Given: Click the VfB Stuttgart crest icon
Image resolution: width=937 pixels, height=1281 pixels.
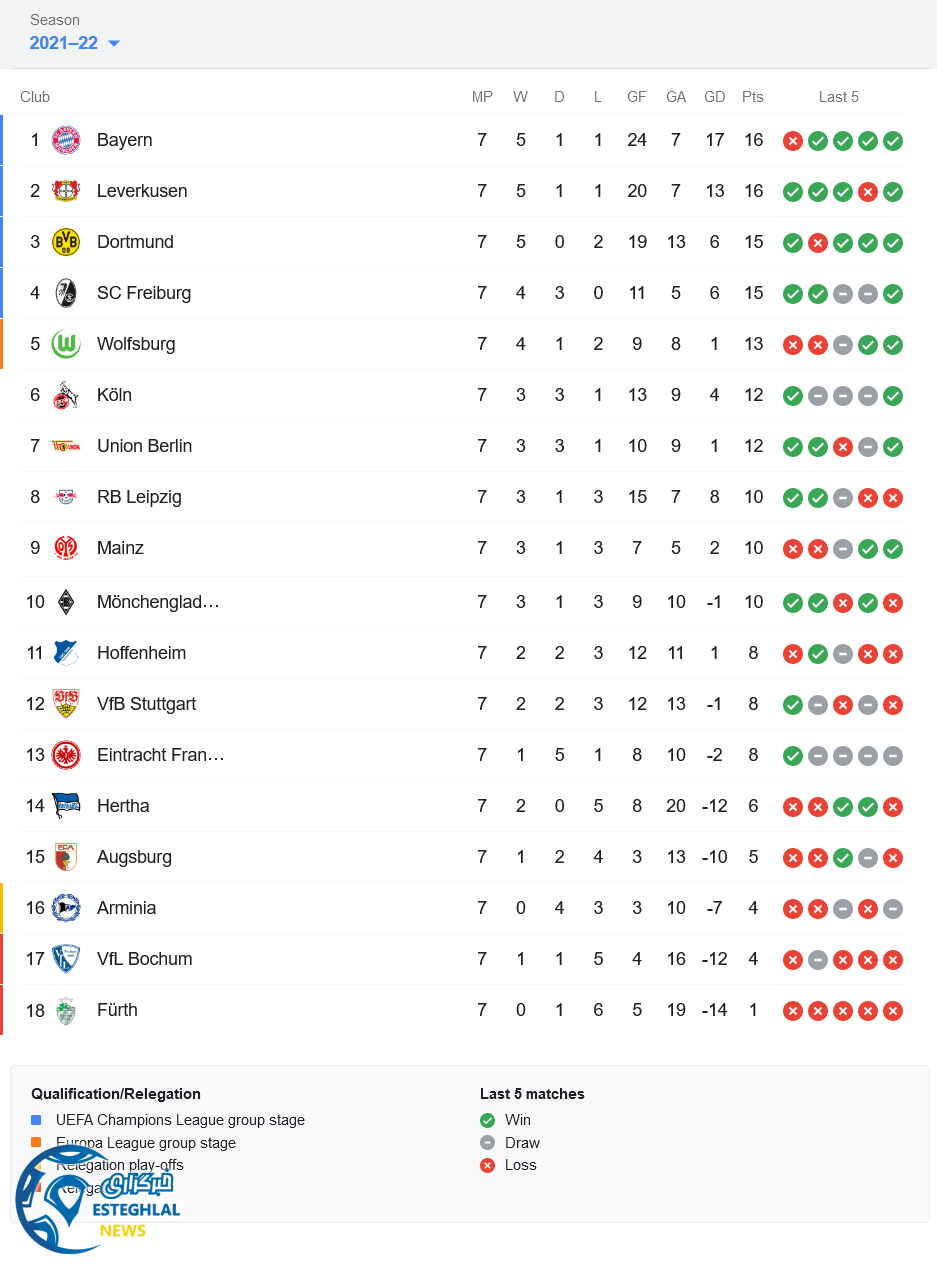Looking at the screenshot, I should pyautogui.click(x=66, y=704).
